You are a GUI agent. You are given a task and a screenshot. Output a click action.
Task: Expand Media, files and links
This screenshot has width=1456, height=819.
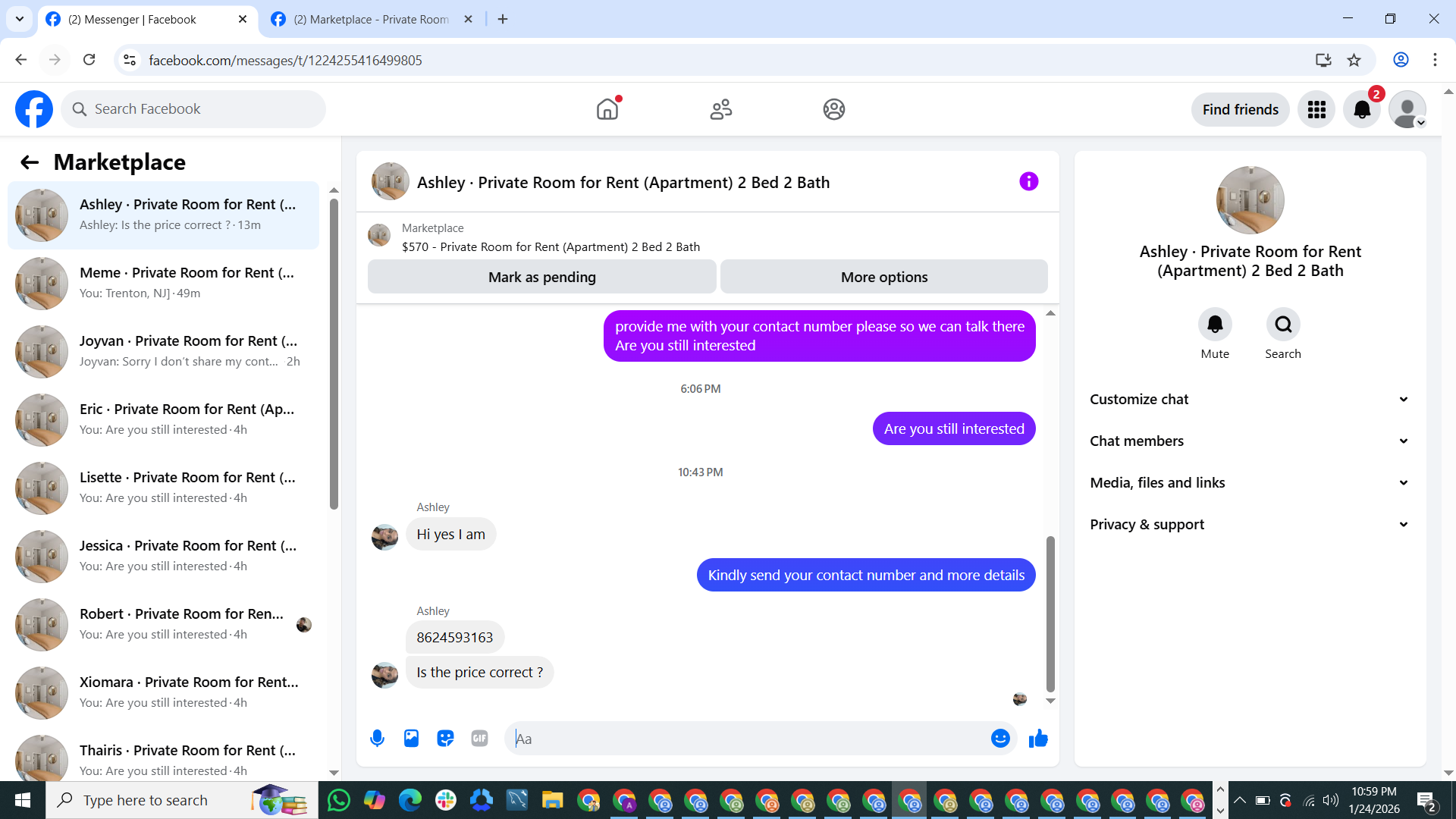[1250, 482]
